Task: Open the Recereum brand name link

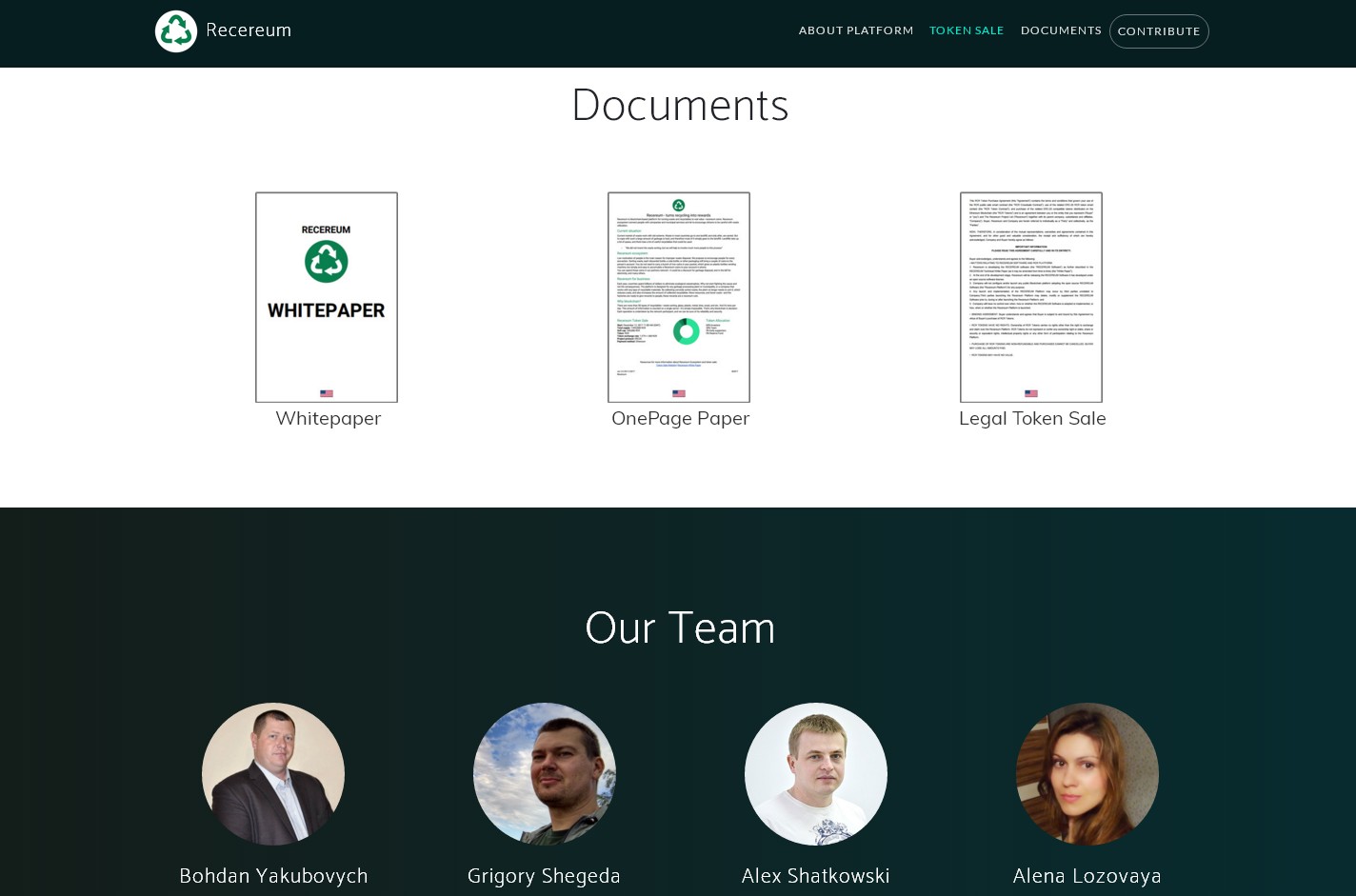Action: click(x=249, y=30)
